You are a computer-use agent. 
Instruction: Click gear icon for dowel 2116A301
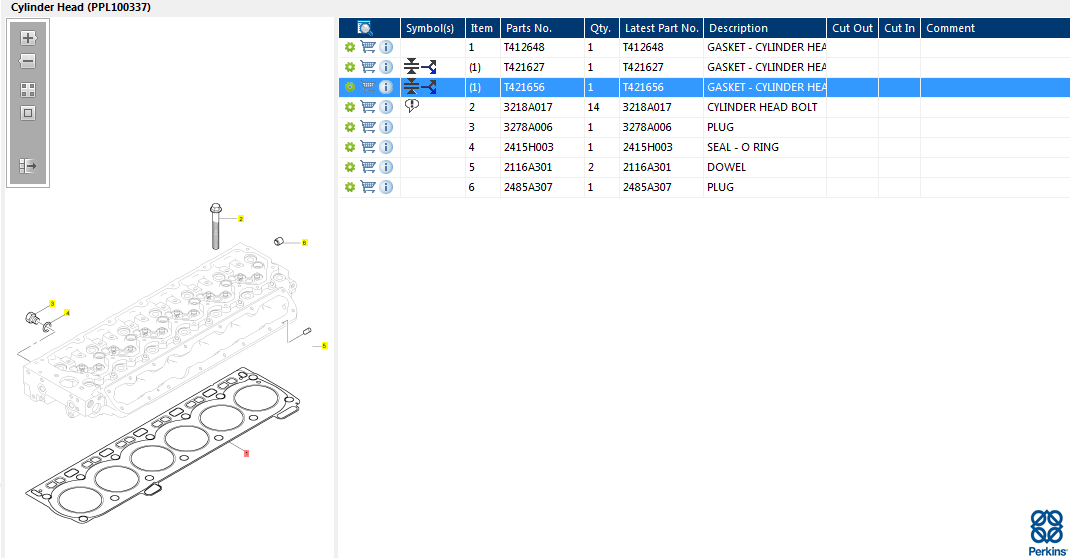(x=349, y=166)
